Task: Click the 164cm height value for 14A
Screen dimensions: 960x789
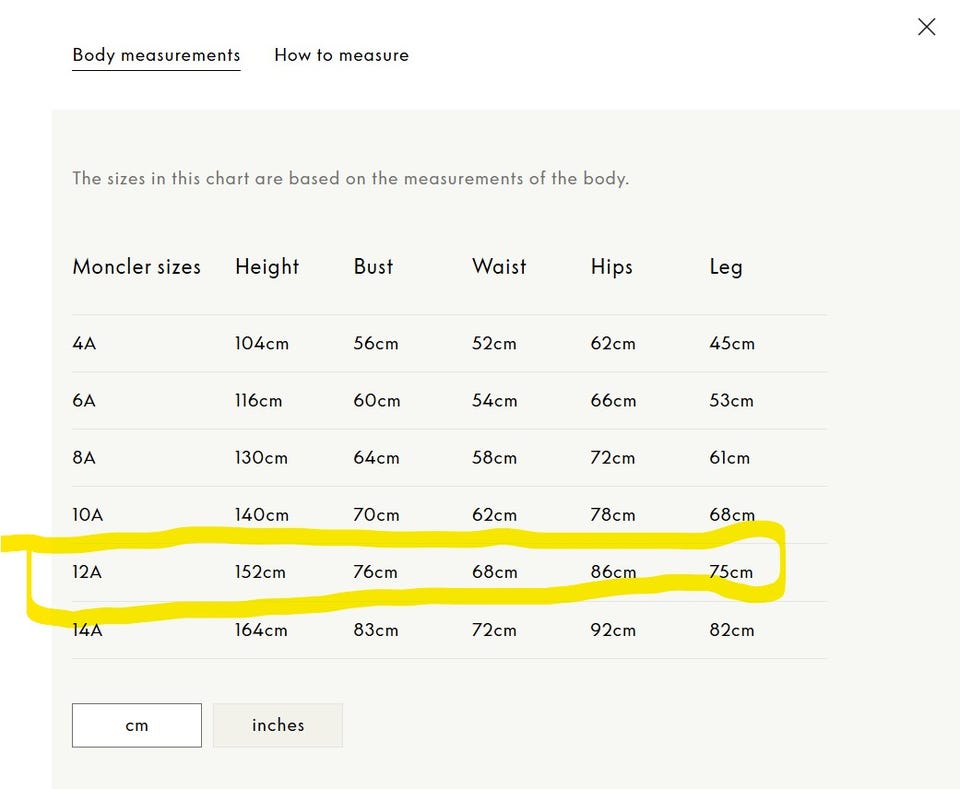Action: point(261,630)
